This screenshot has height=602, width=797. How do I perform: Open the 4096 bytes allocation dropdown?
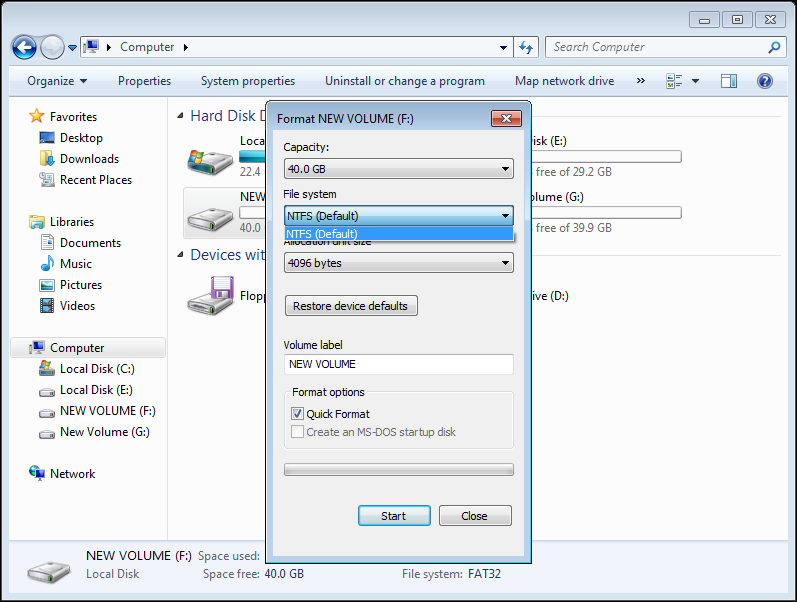click(398, 263)
